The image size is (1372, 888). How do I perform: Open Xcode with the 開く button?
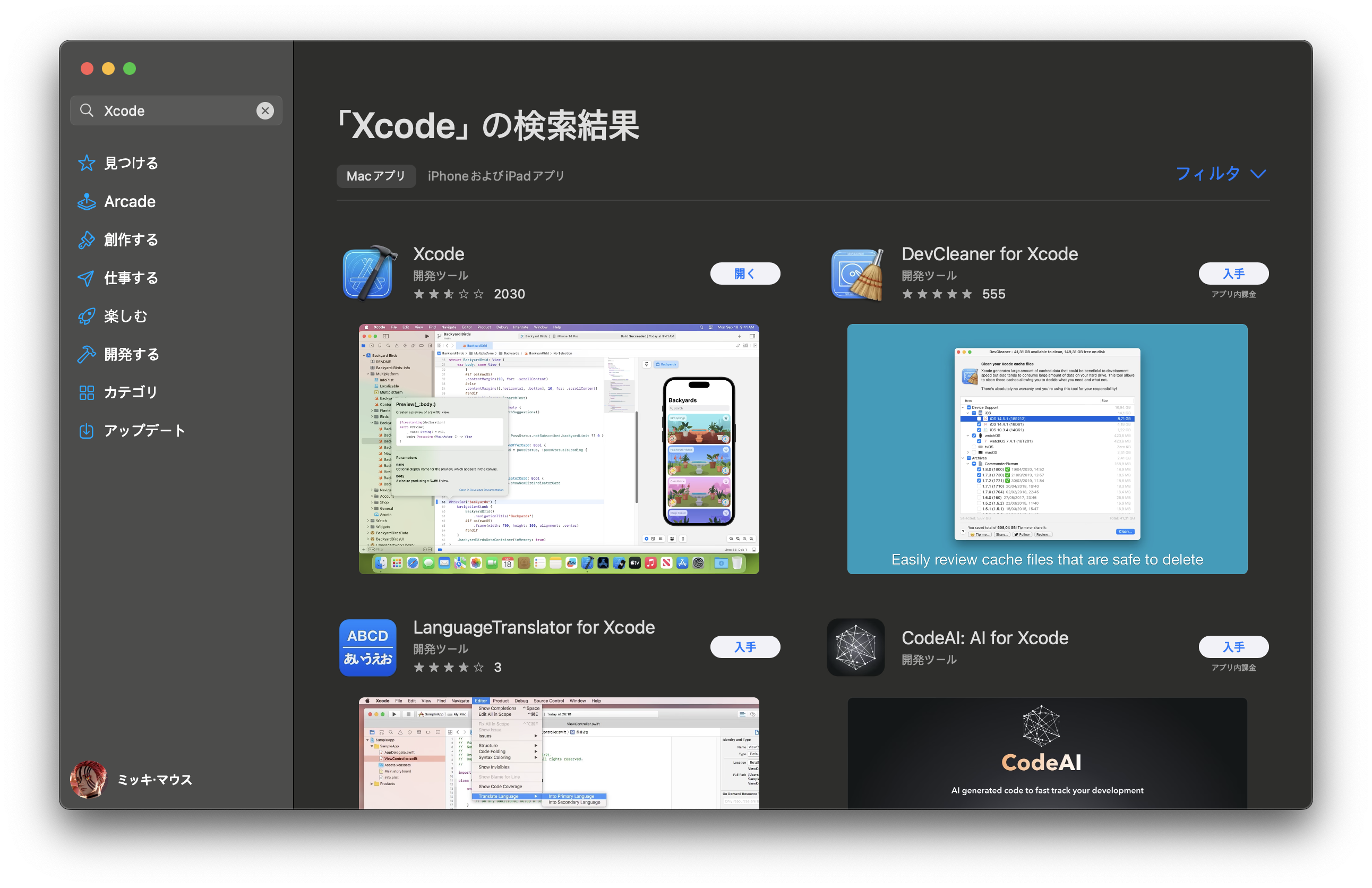click(x=745, y=274)
